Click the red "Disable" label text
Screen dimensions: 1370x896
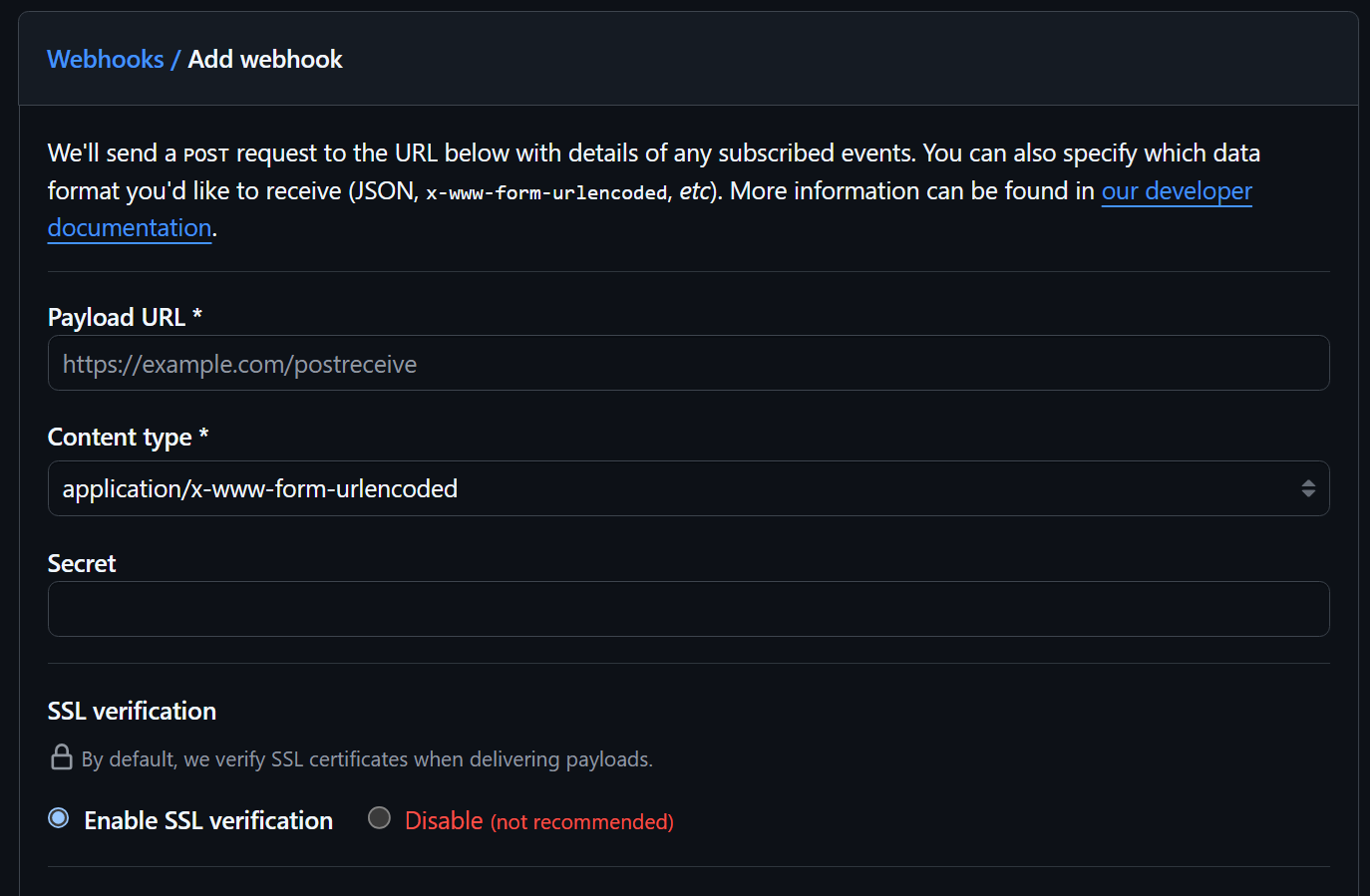click(x=444, y=820)
